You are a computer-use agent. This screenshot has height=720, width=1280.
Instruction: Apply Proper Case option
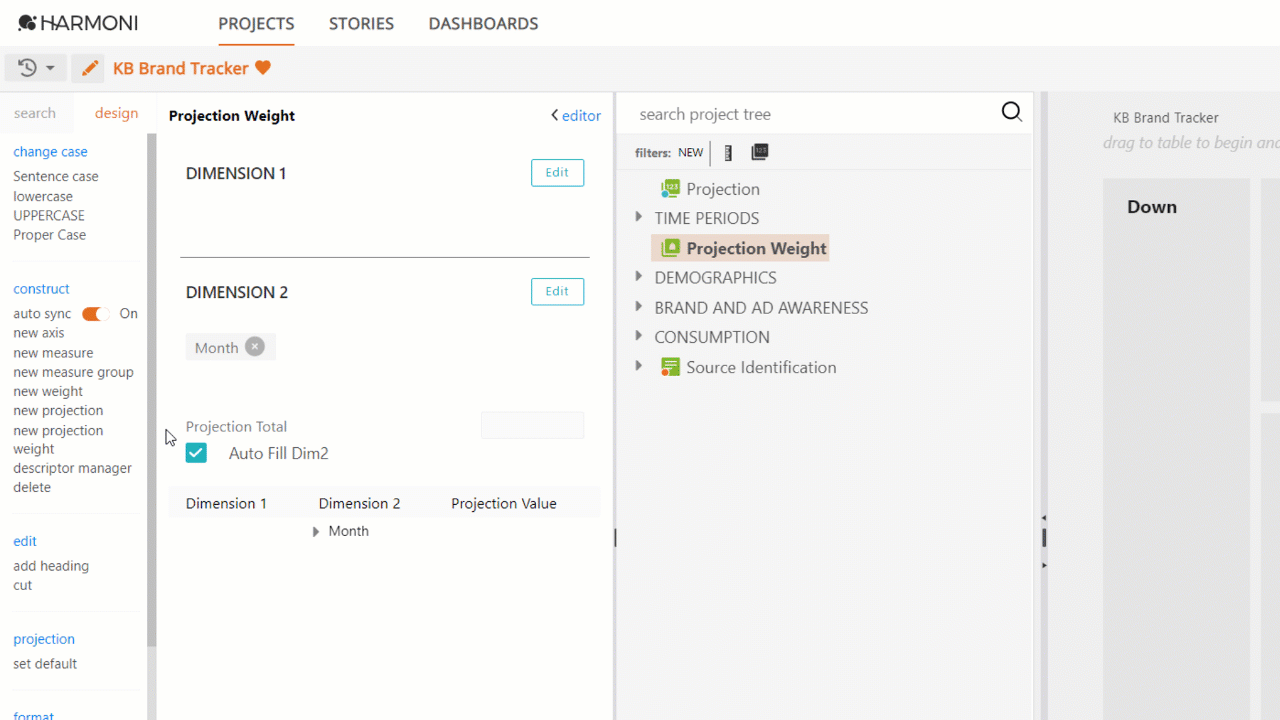[50, 235]
